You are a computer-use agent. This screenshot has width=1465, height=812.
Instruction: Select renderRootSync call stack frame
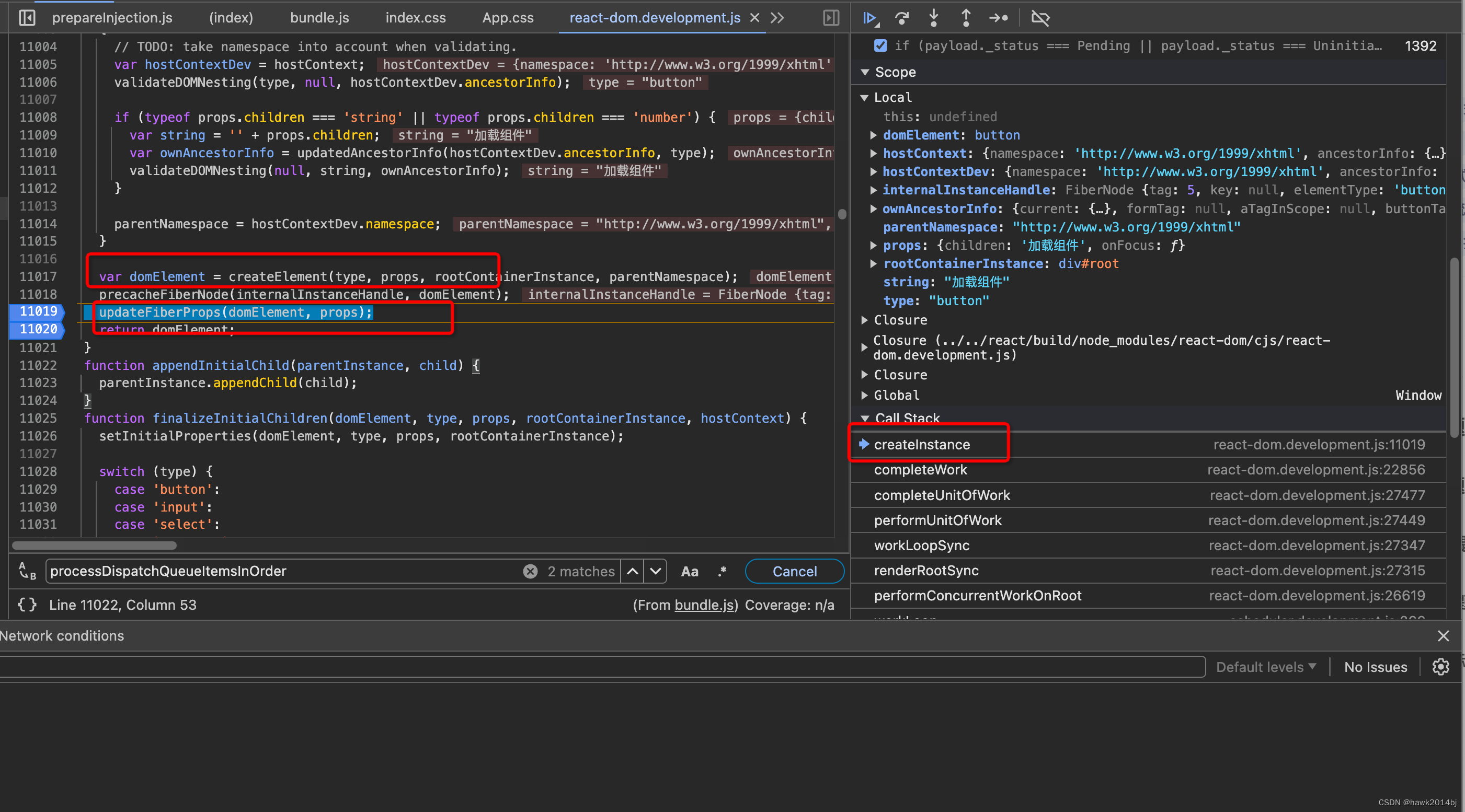click(x=1148, y=571)
